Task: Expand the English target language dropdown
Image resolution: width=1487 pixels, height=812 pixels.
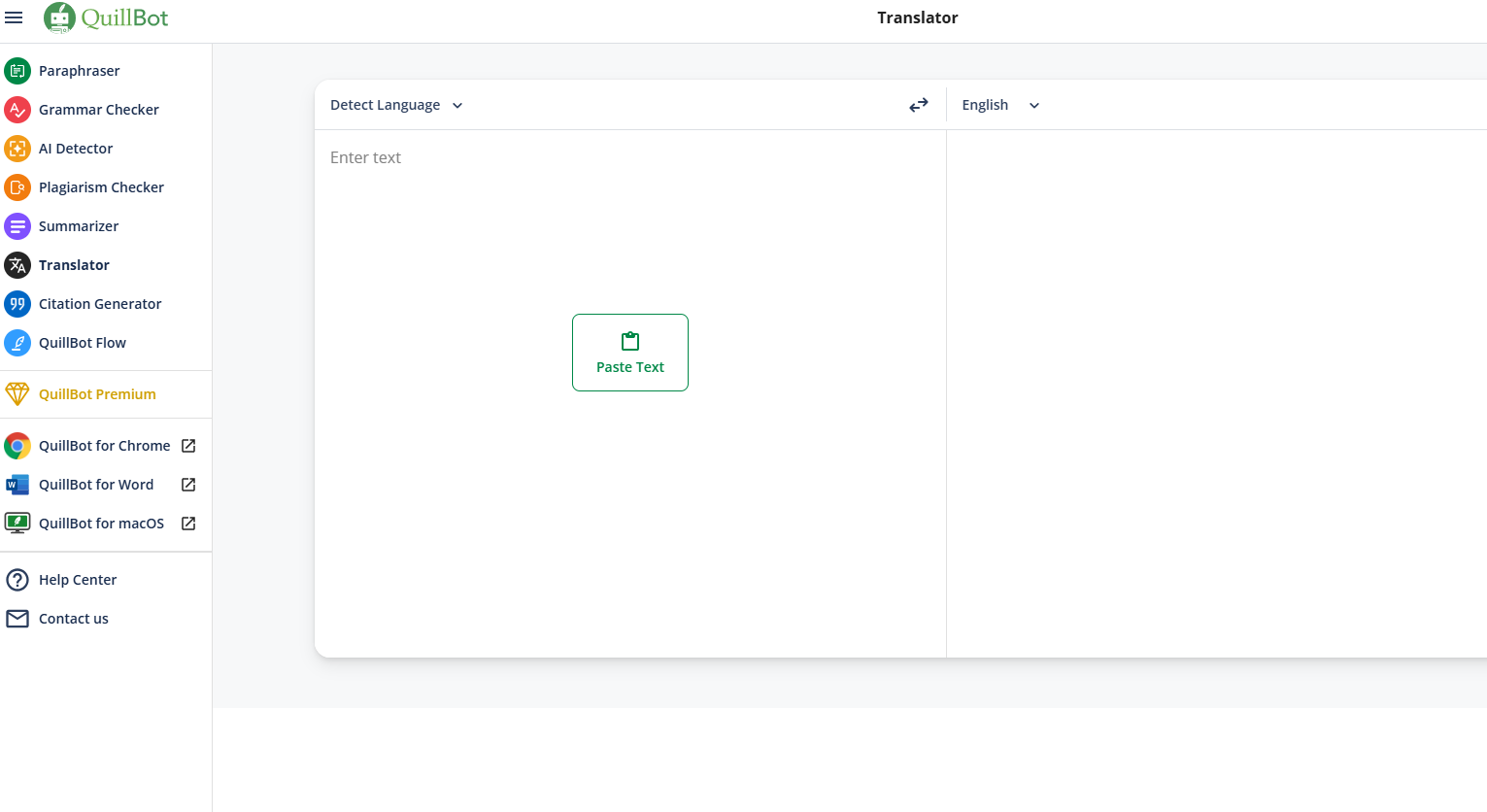Action: [999, 104]
